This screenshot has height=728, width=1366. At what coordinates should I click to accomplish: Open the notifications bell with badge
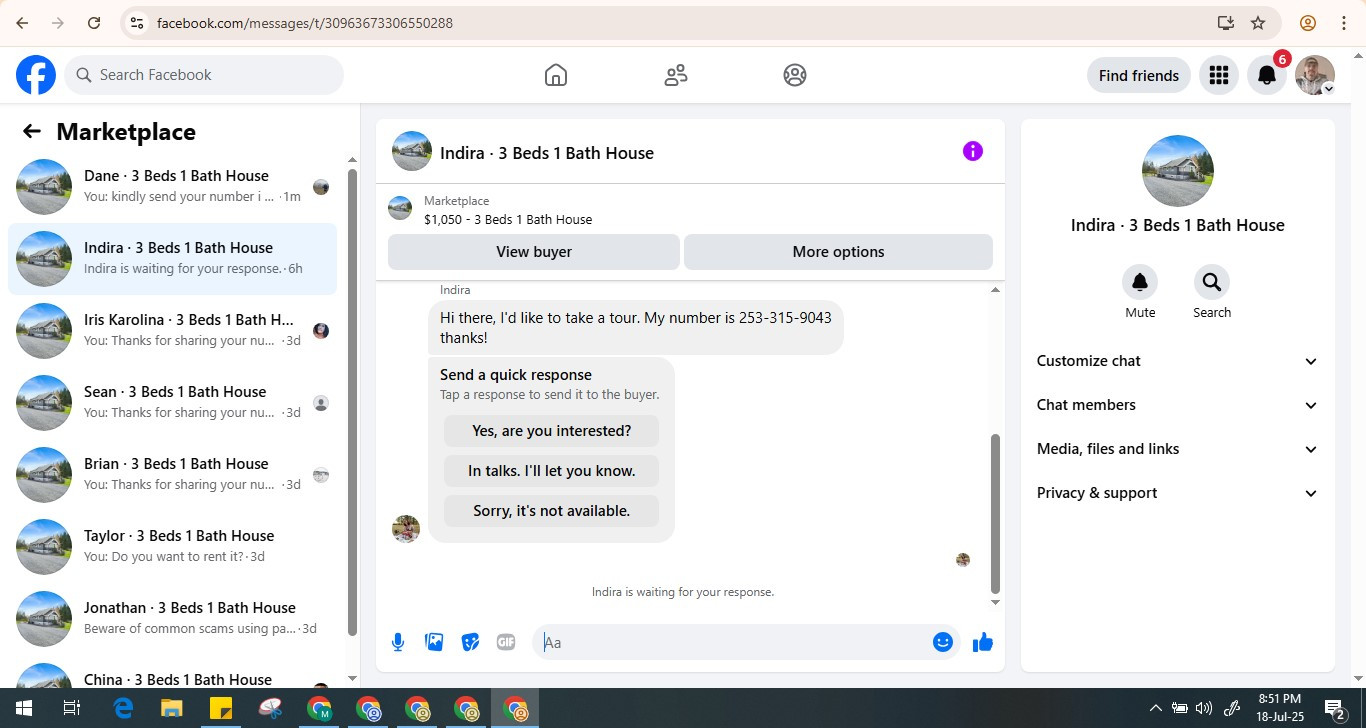(x=1267, y=75)
